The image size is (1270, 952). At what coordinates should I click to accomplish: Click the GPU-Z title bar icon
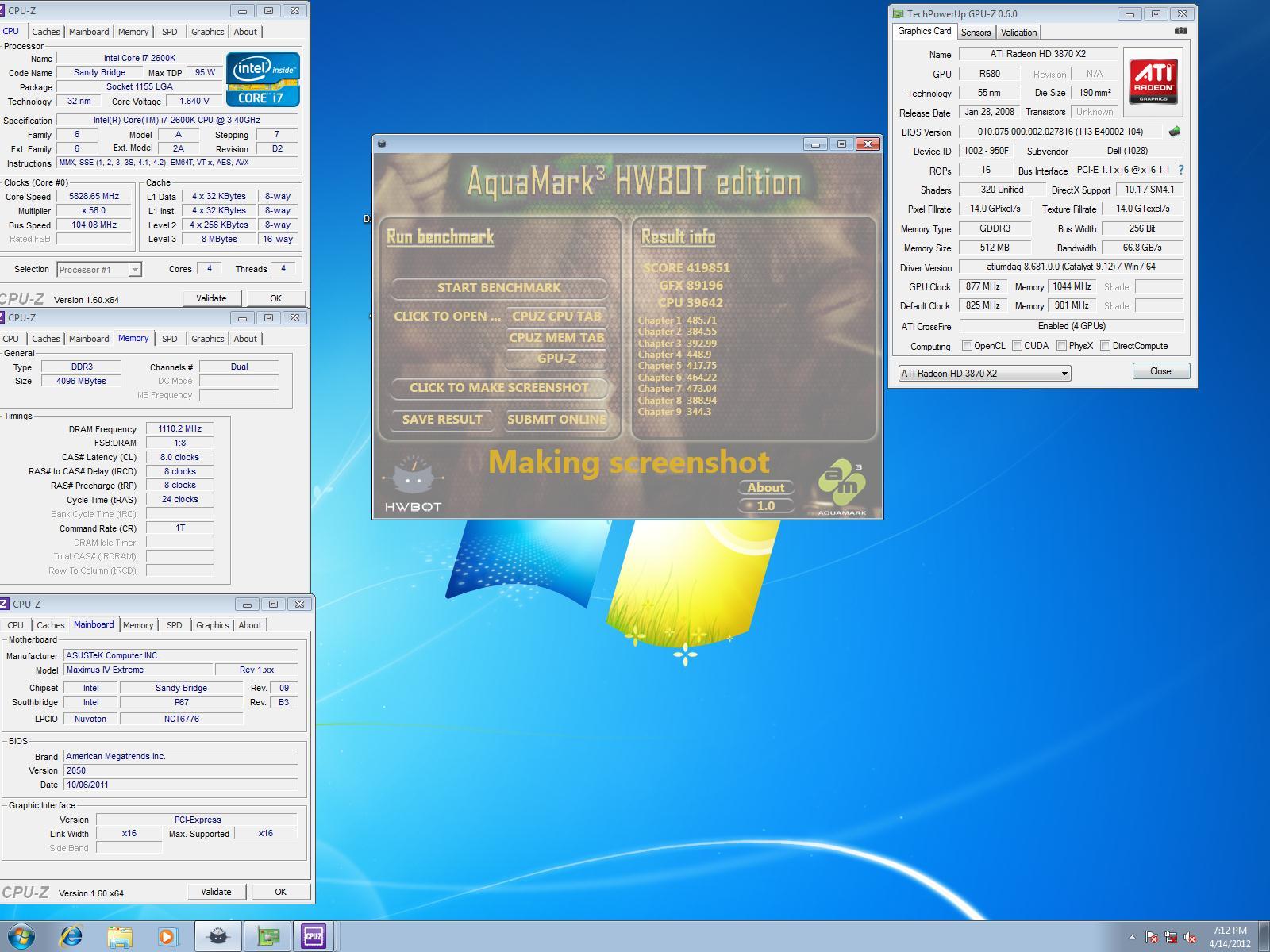[898, 13]
